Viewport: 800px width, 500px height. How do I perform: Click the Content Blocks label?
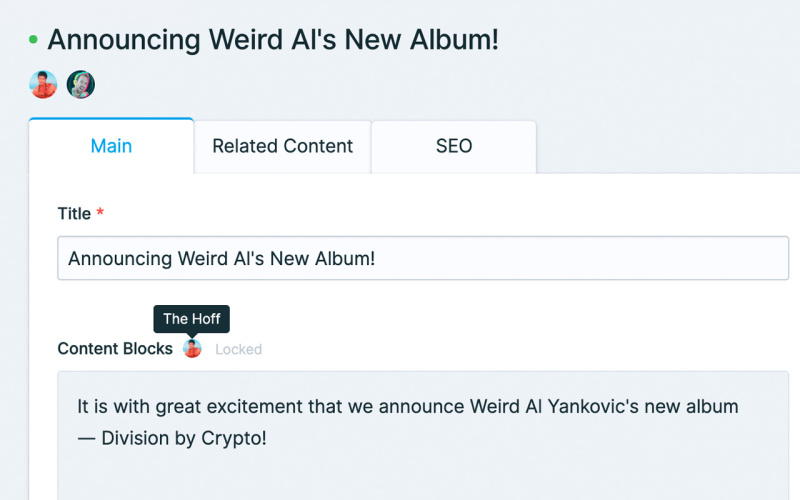click(115, 349)
